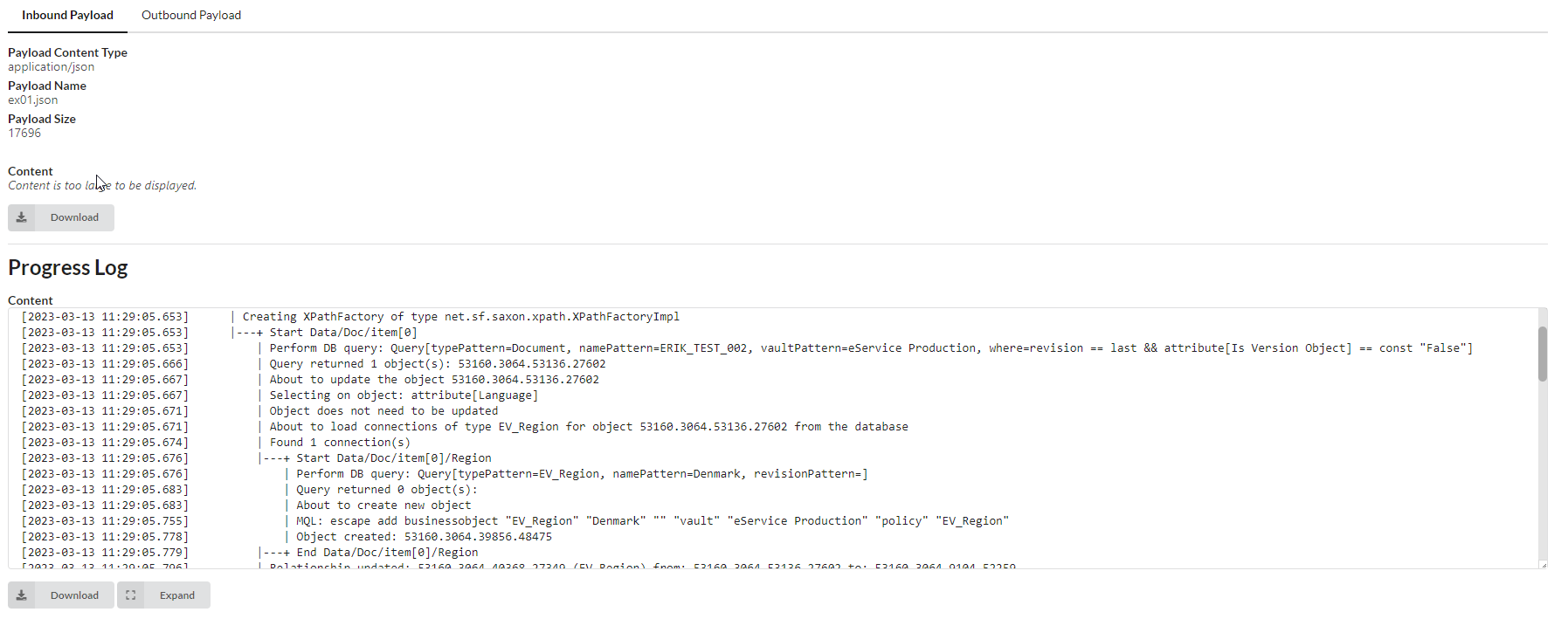Click the 'Content is too large' message

(x=102, y=186)
